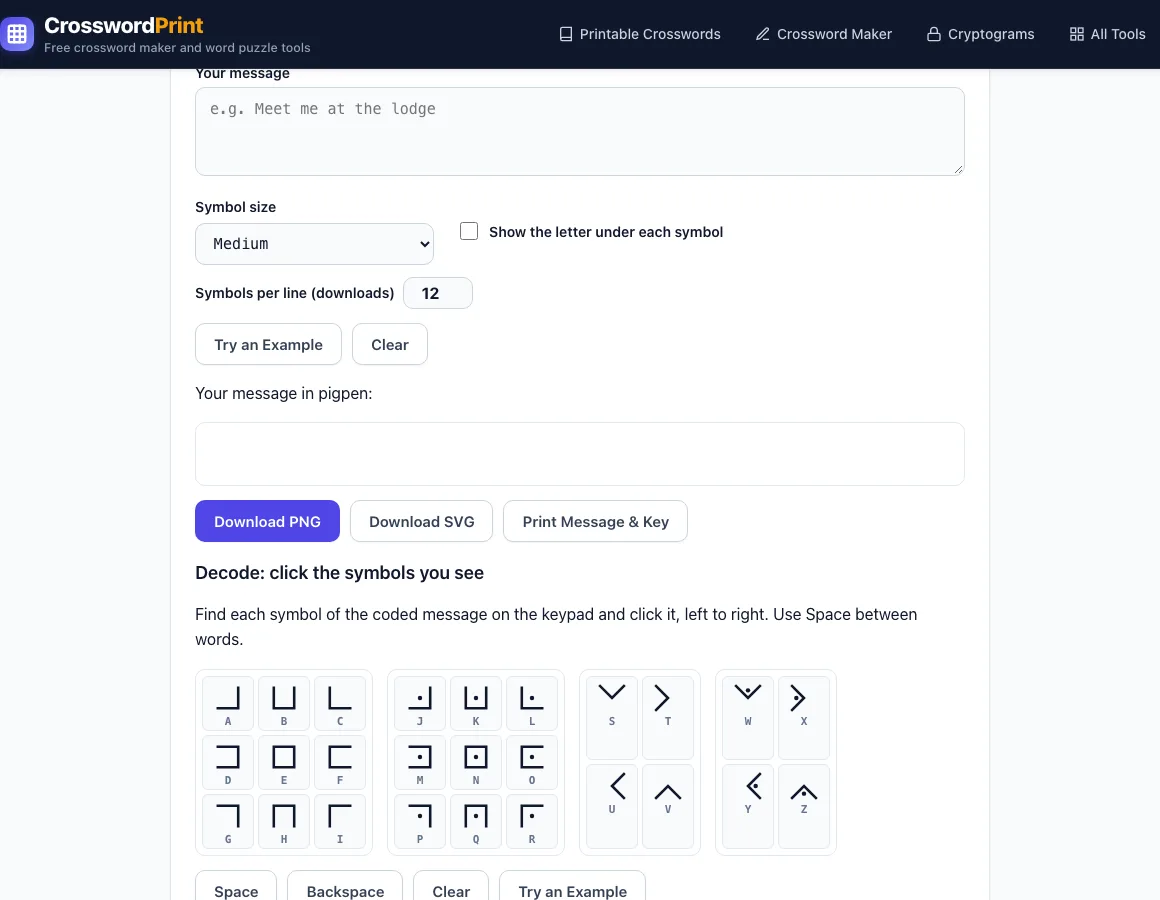Click the dotted square symbol N

(x=476, y=762)
